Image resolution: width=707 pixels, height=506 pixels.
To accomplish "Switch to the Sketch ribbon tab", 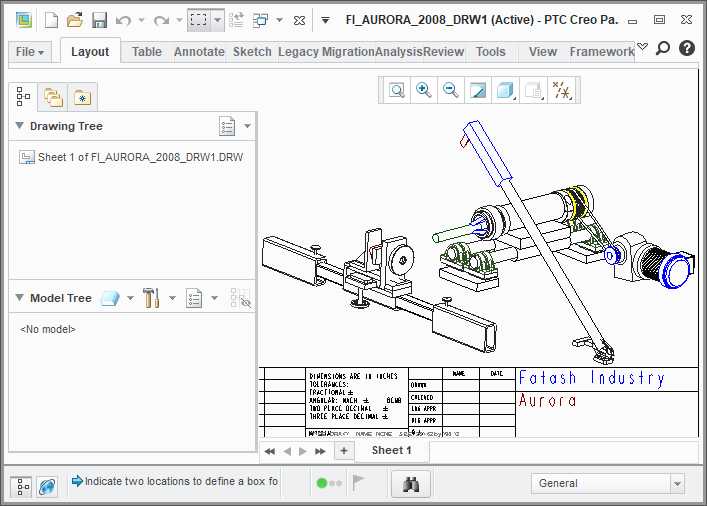I will click(x=252, y=52).
